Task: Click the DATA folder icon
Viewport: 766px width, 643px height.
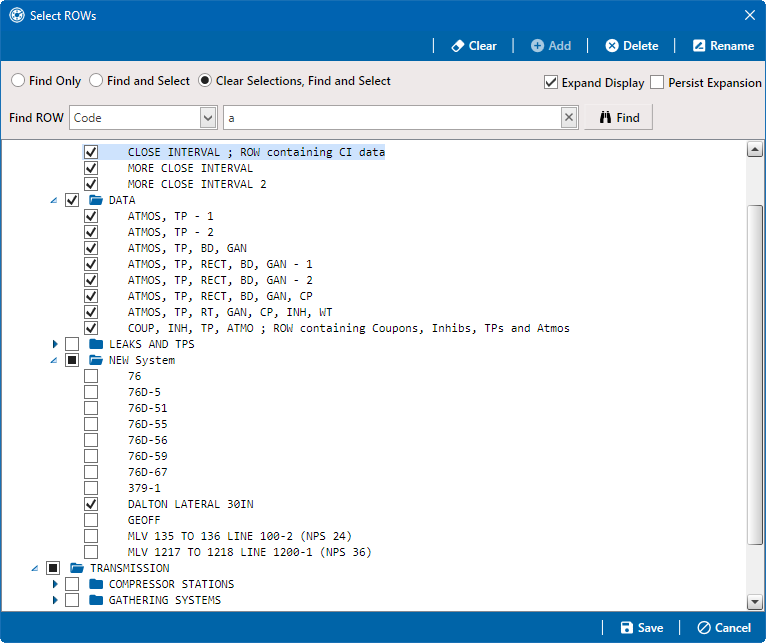Action: click(x=96, y=200)
